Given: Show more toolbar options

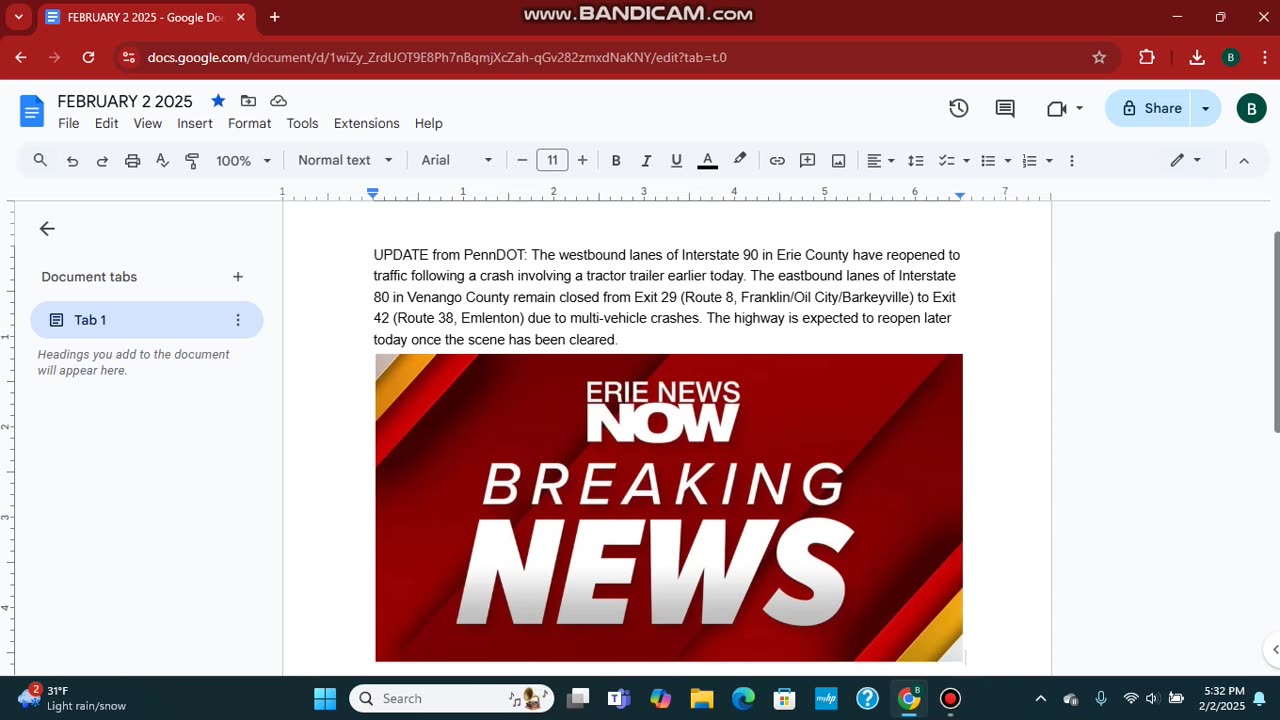Looking at the screenshot, I should coord(1072,160).
